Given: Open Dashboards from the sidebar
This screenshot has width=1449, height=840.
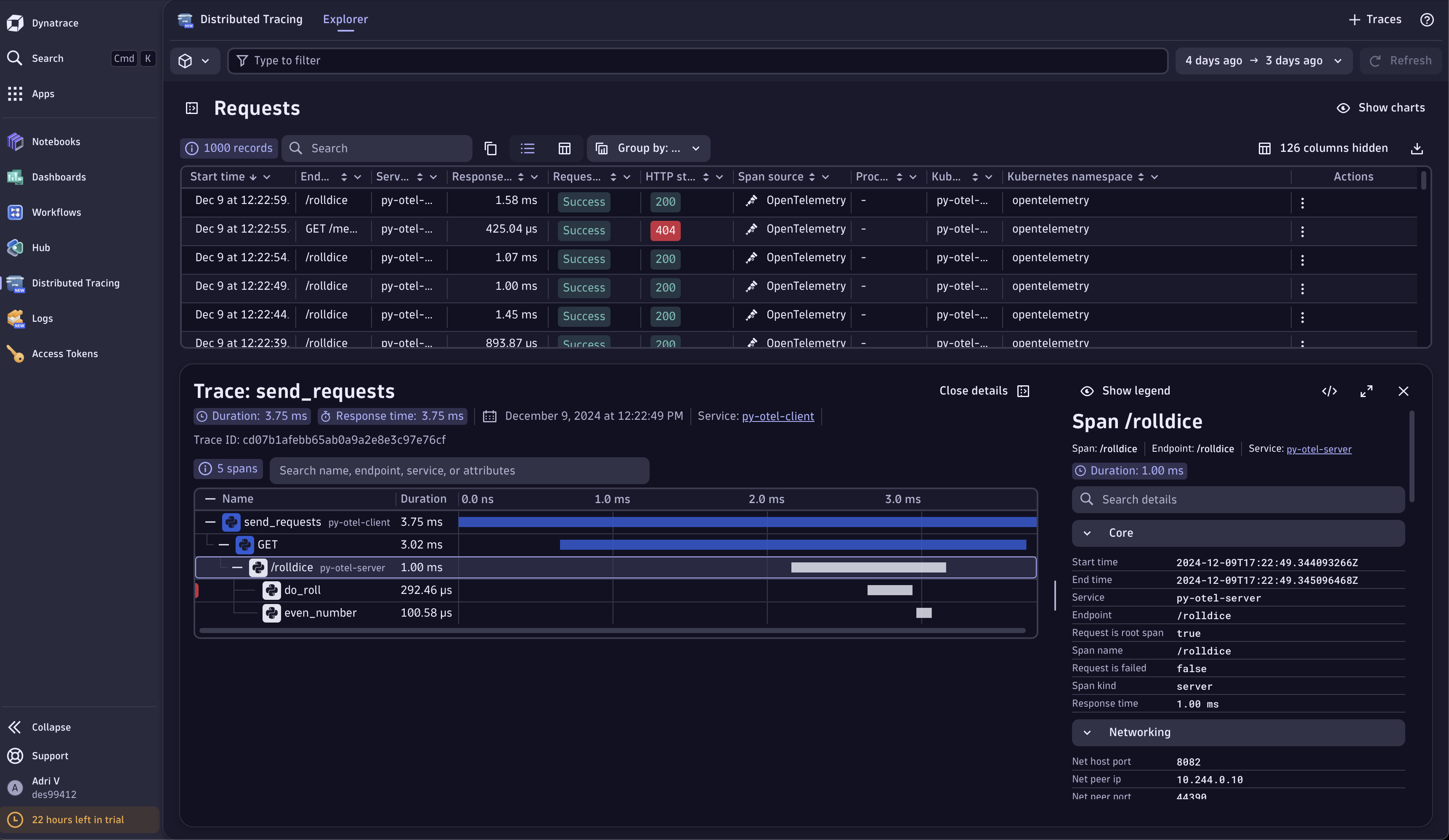Looking at the screenshot, I should (14, 177).
